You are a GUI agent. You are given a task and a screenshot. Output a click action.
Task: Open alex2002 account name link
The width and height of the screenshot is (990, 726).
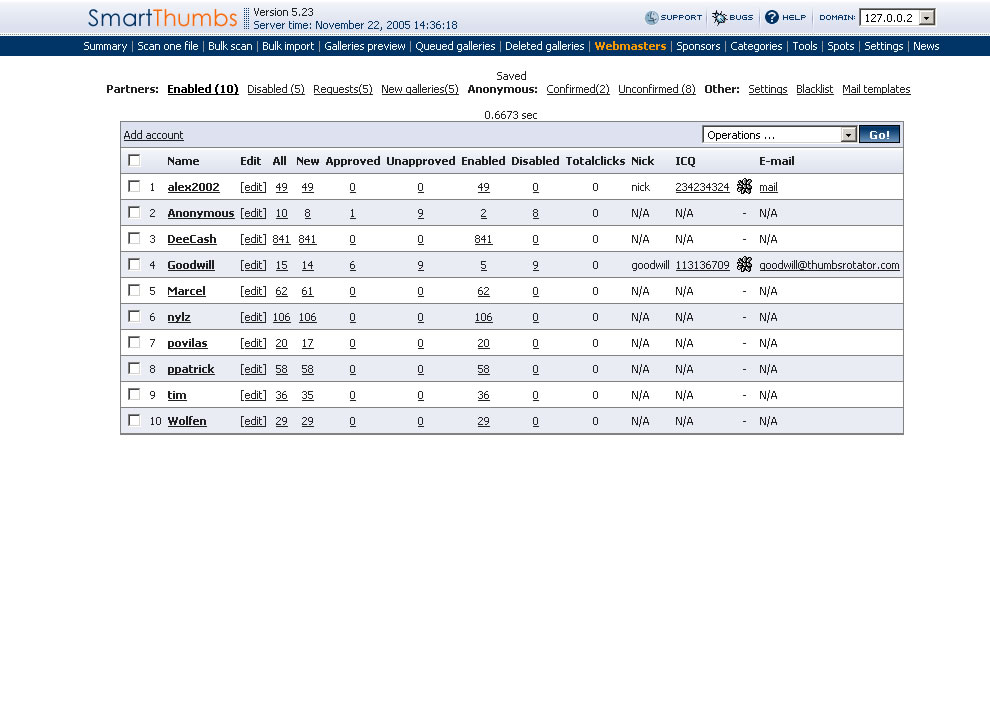[193, 187]
